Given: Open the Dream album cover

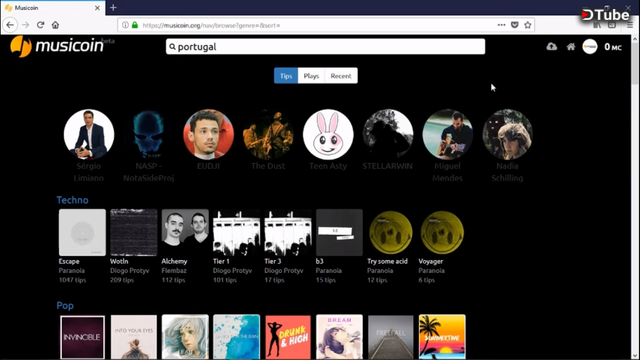Looking at the screenshot, I should 339,337.
